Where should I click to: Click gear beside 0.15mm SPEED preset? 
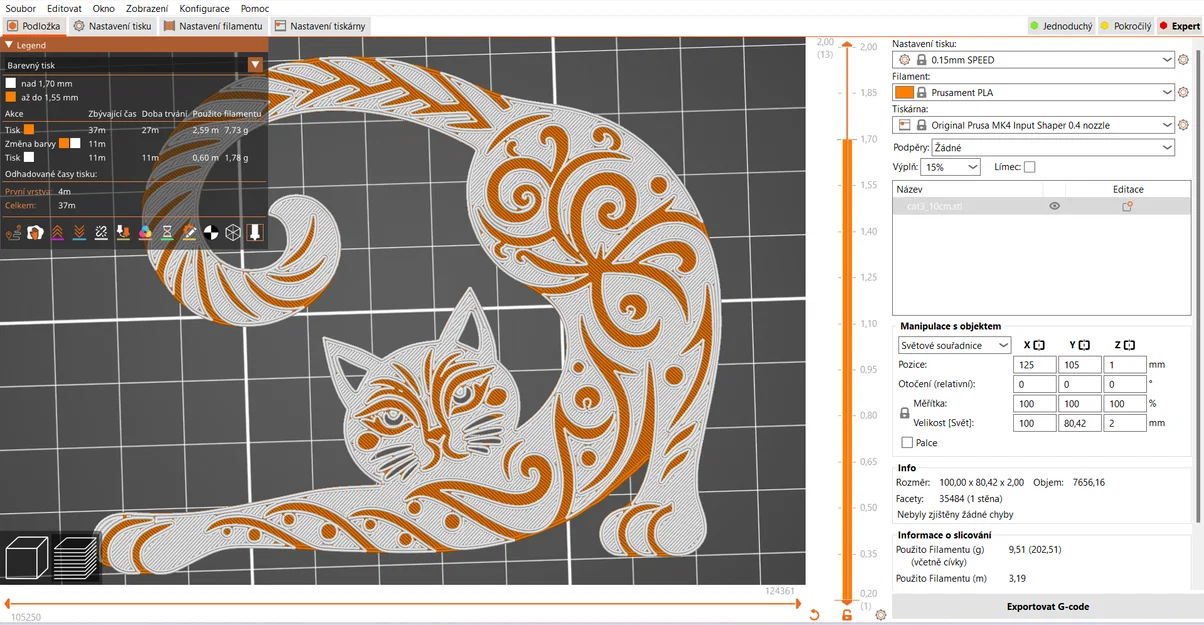point(1185,60)
